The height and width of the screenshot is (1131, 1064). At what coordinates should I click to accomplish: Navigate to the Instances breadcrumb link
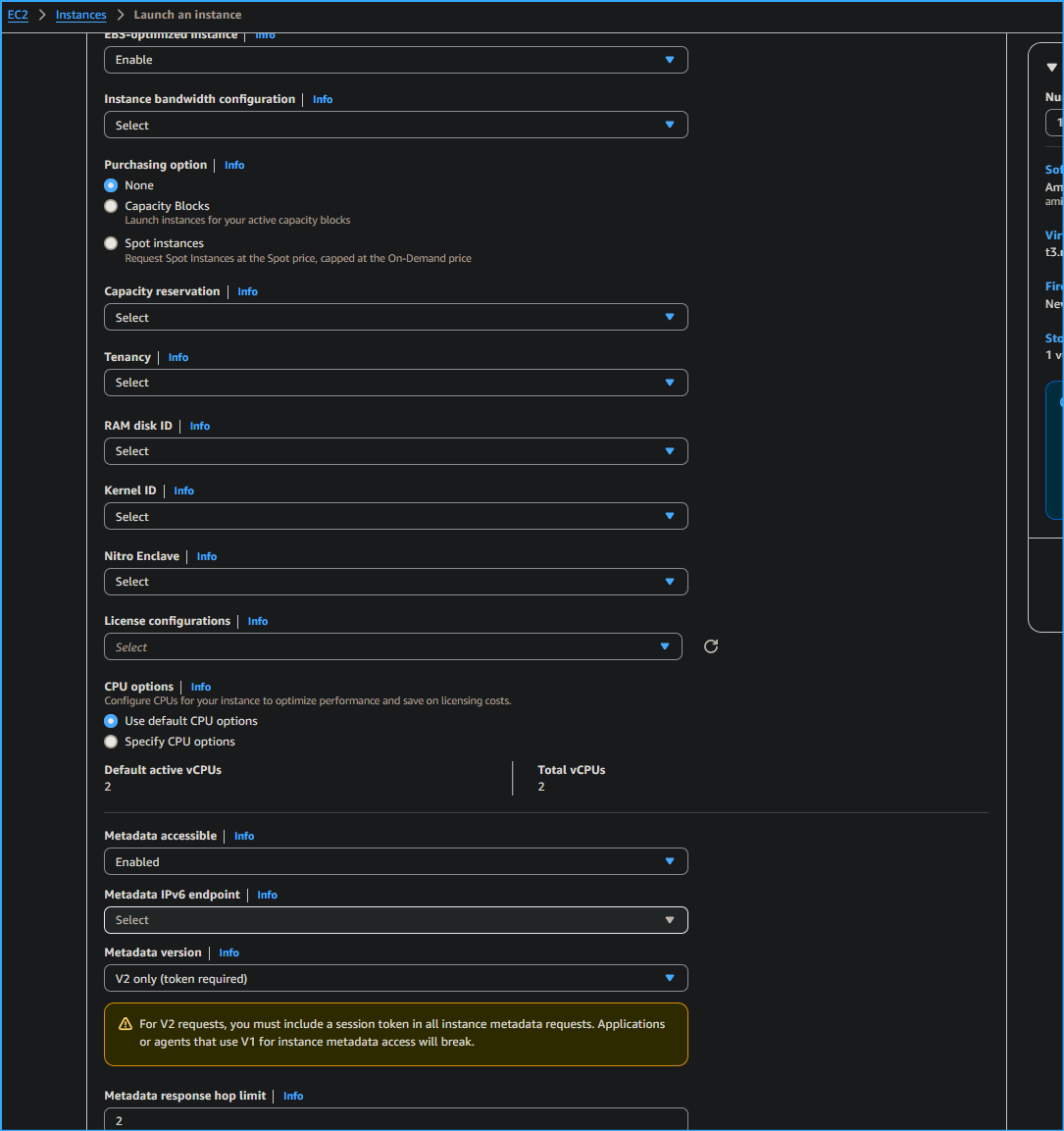80,15
